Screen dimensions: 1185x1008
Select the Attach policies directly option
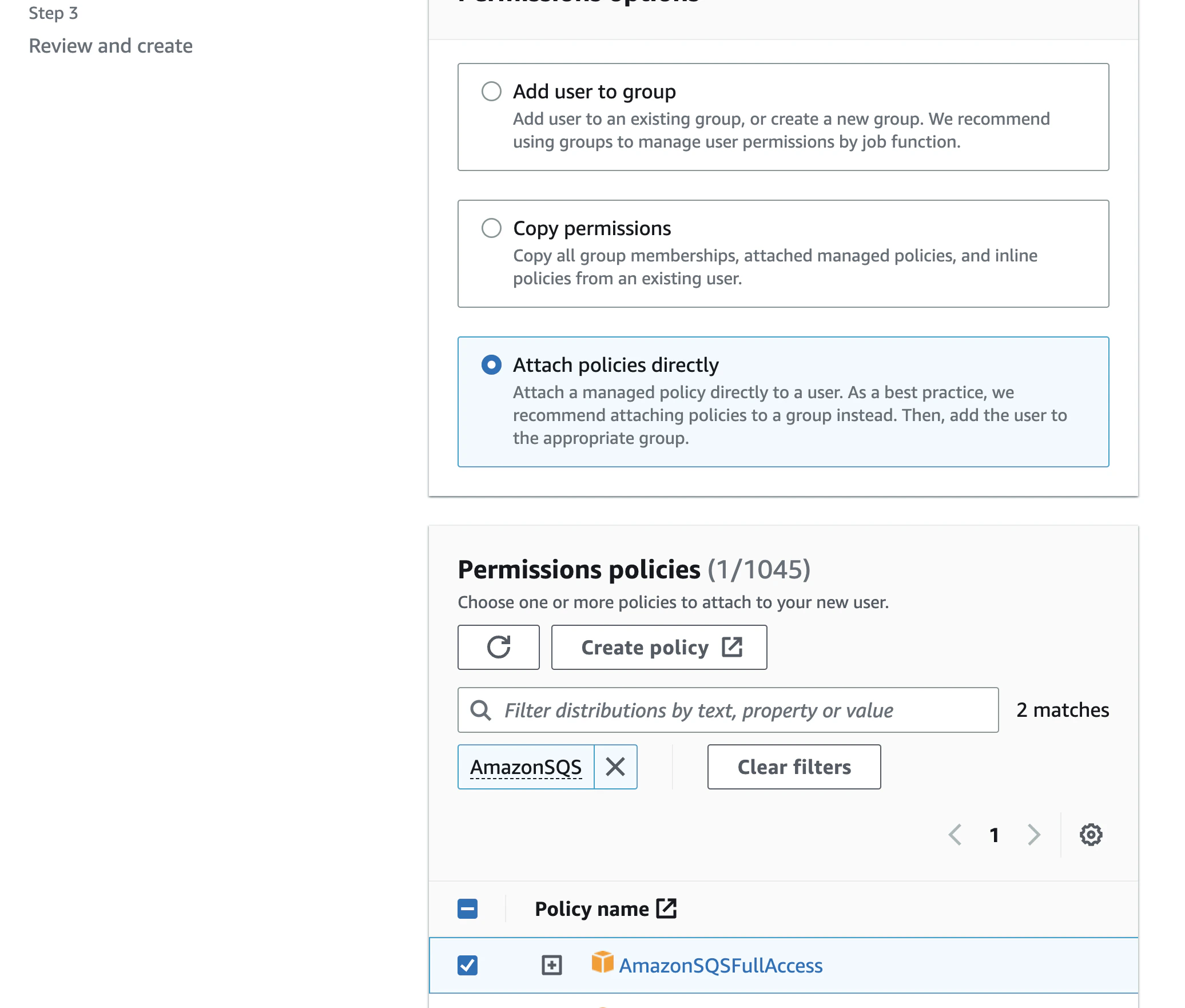tap(491, 364)
